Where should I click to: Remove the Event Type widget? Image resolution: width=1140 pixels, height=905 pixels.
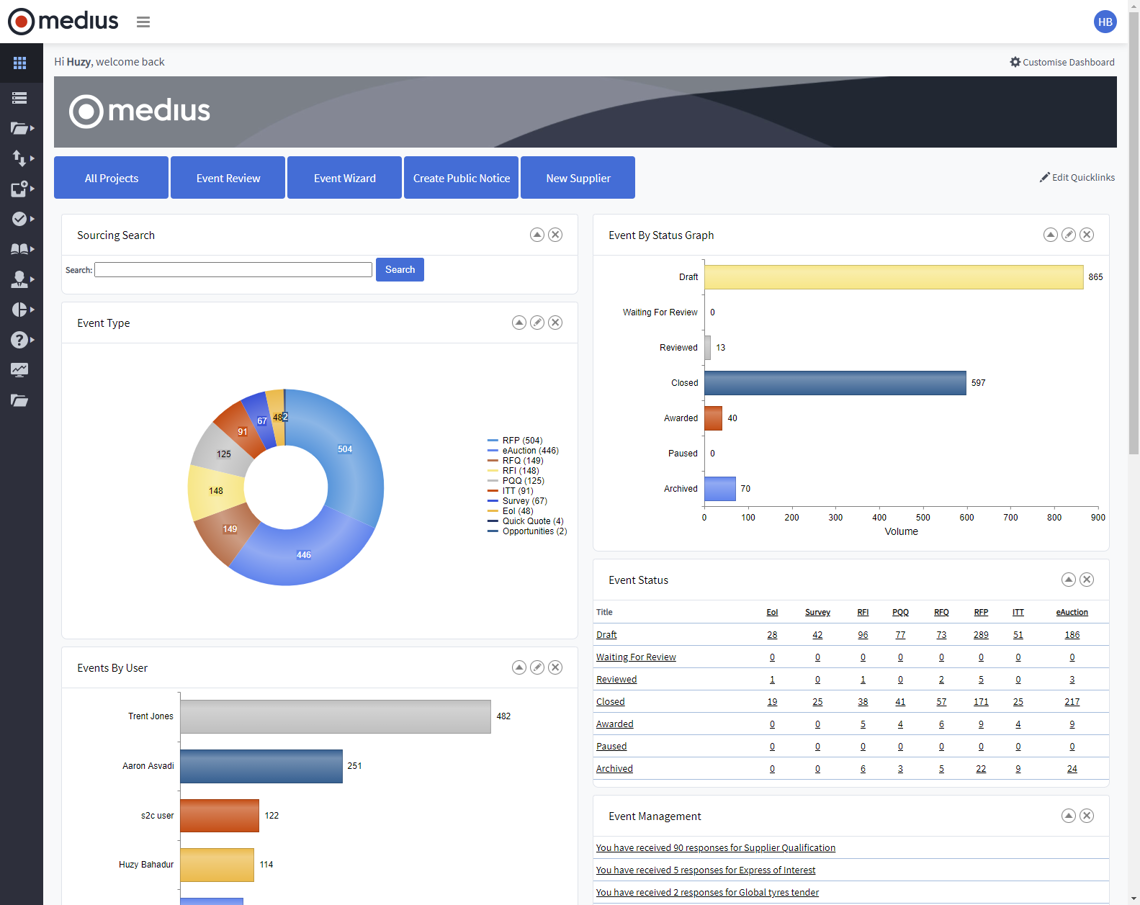pyautogui.click(x=555, y=323)
